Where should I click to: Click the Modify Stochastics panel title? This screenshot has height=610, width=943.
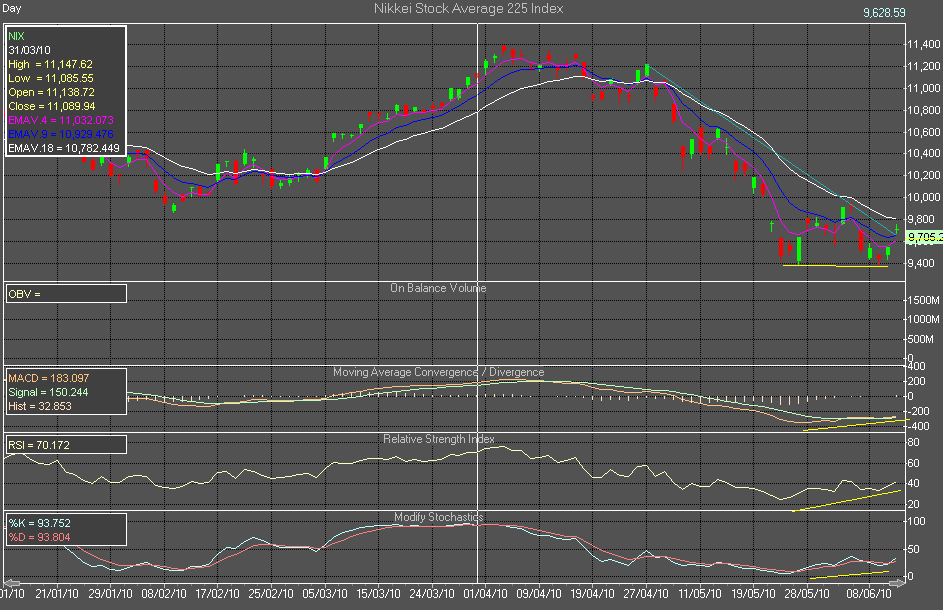click(x=438, y=517)
